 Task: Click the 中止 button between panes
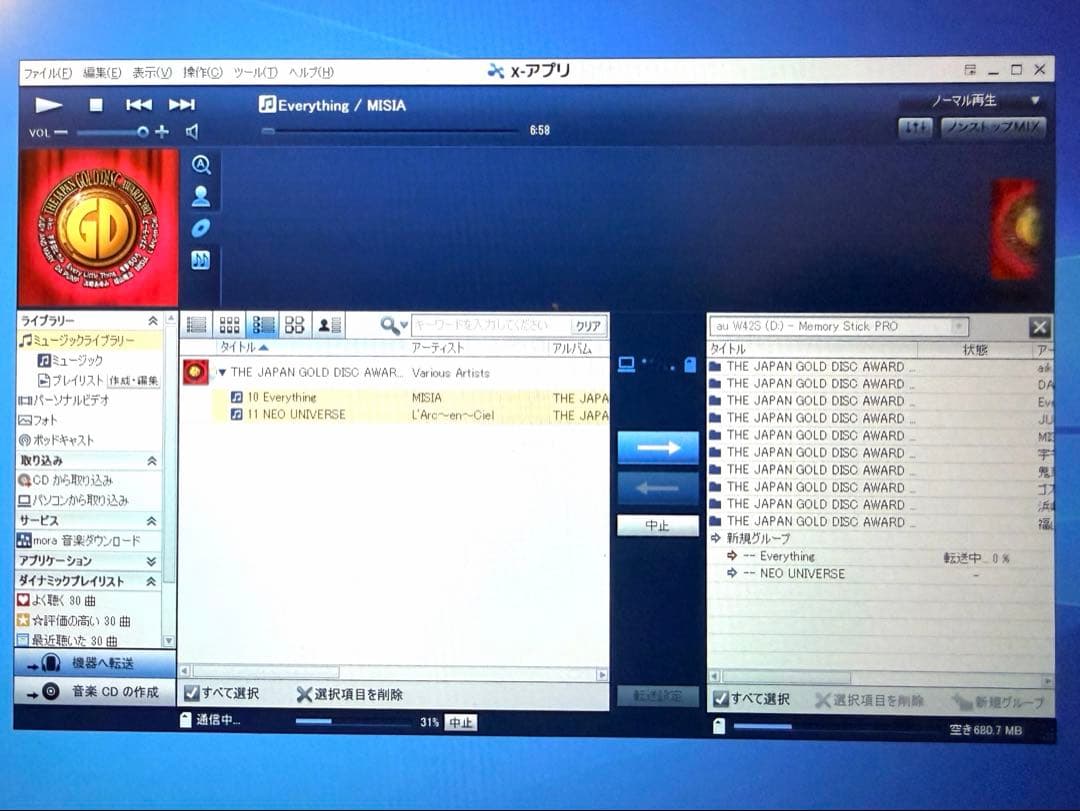pos(658,526)
